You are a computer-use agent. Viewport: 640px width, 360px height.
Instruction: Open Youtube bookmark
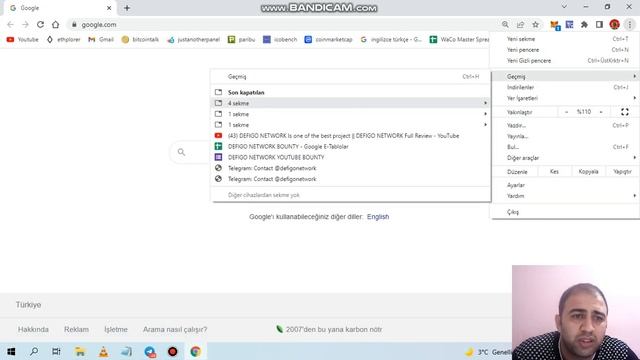(22, 40)
